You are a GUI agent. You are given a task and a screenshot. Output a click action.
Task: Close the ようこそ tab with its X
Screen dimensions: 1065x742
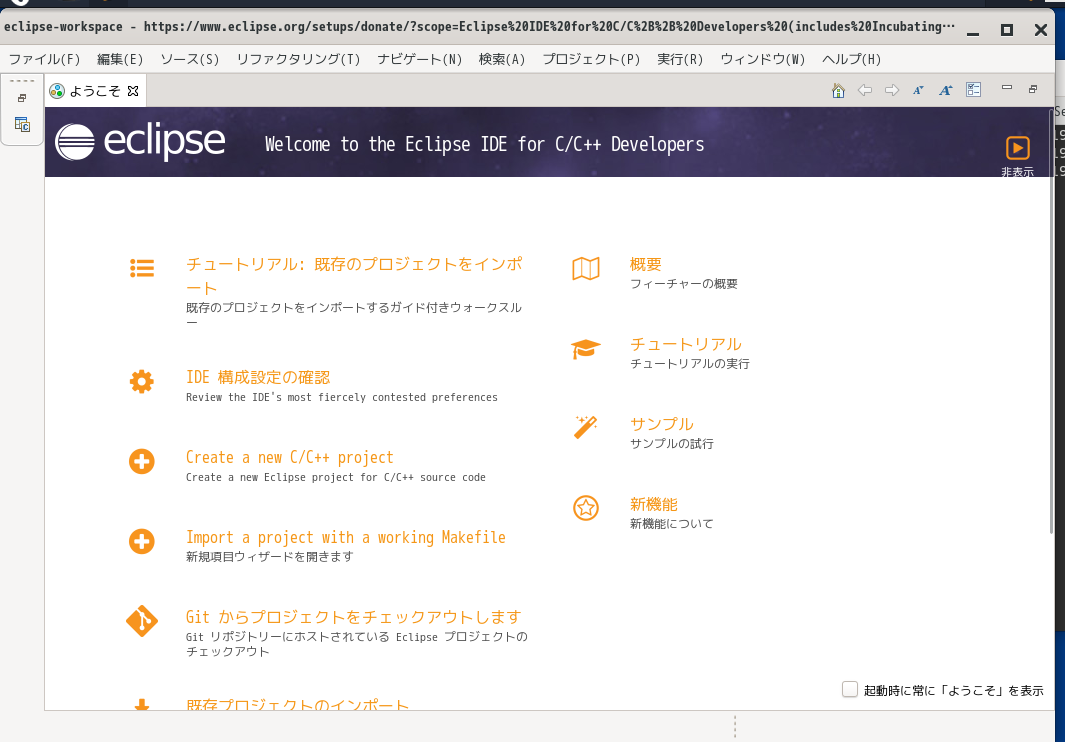(133, 90)
